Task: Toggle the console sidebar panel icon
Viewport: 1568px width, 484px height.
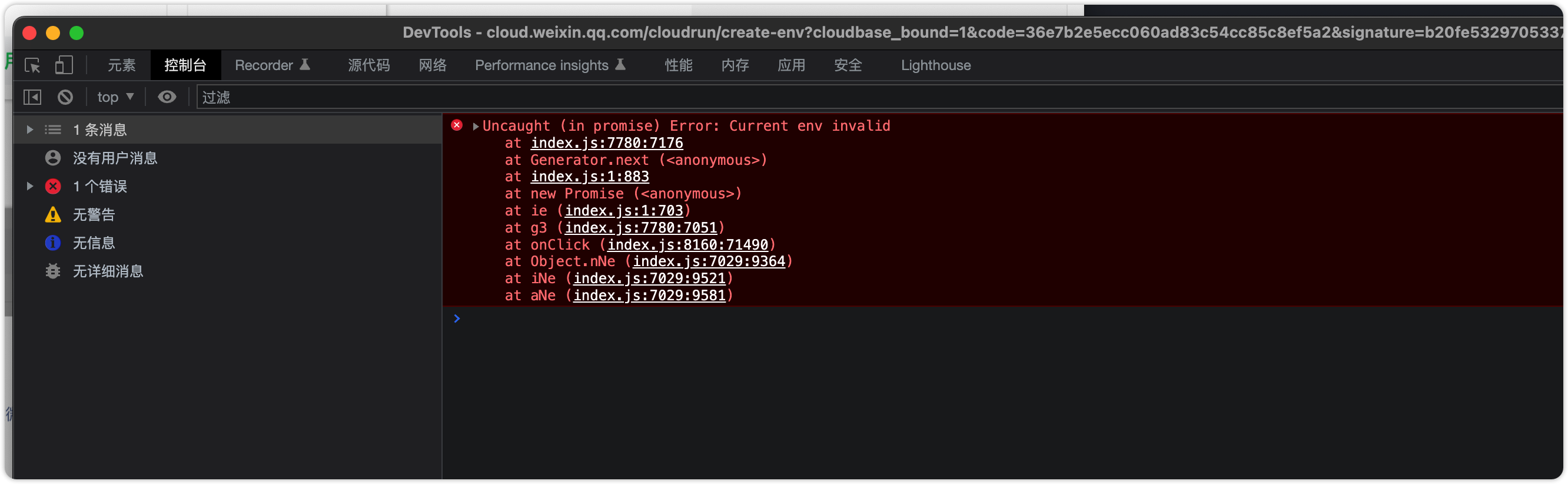Action: point(32,97)
